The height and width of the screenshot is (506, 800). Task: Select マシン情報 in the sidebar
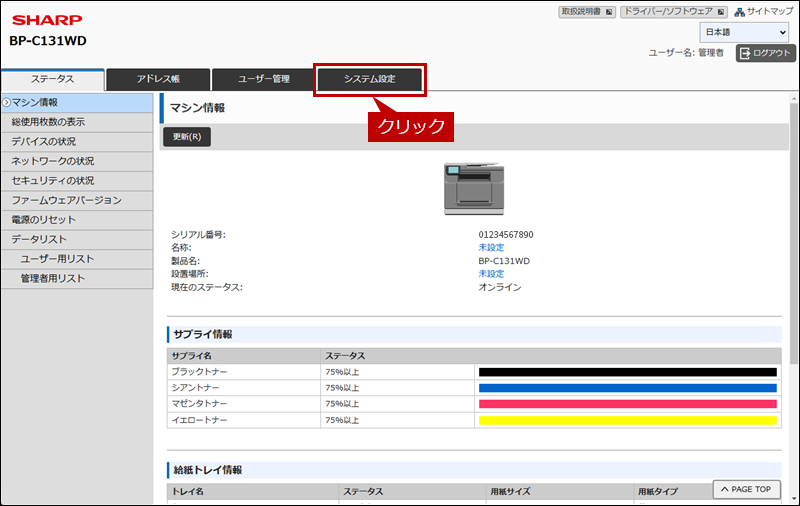pyautogui.click(x=77, y=103)
